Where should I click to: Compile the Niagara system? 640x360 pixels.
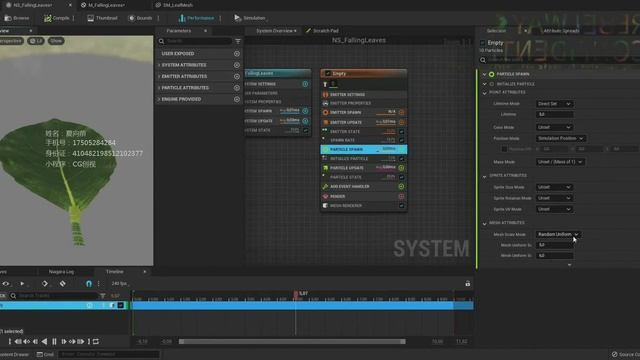(x=57, y=18)
